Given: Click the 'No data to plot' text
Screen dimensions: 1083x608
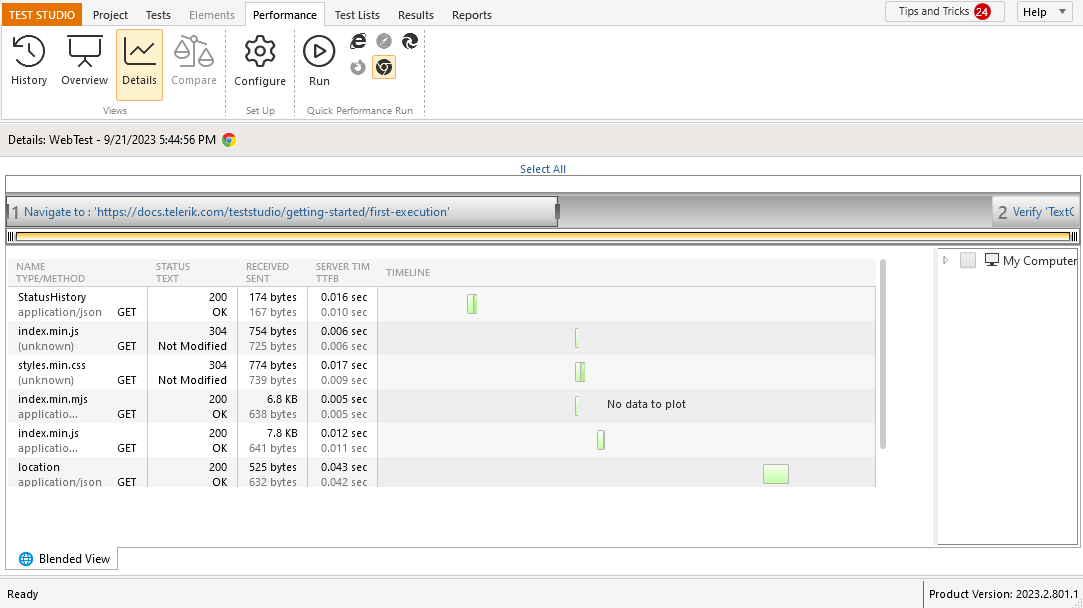Looking at the screenshot, I should [x=646, y=404].
